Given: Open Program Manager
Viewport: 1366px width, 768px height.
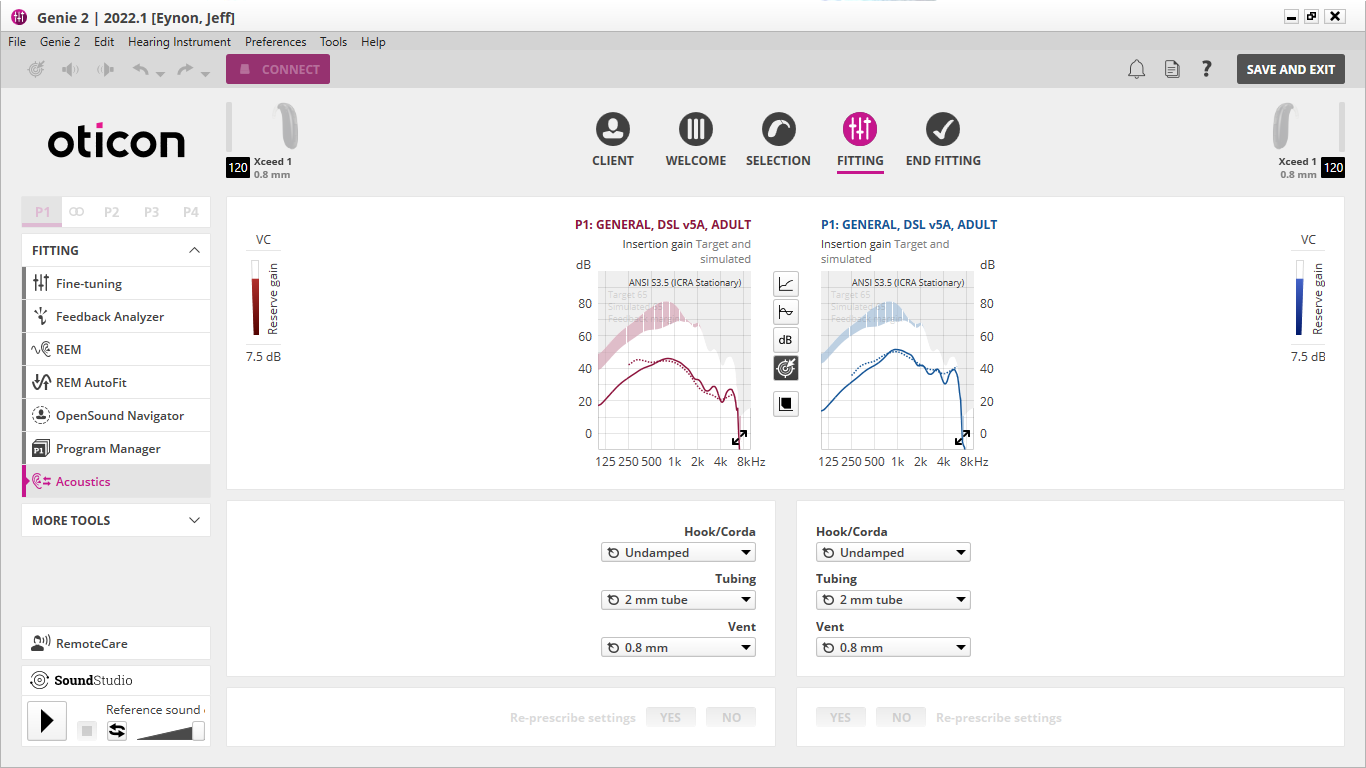Looking at the screenshot, I should (x=116, y=448).
